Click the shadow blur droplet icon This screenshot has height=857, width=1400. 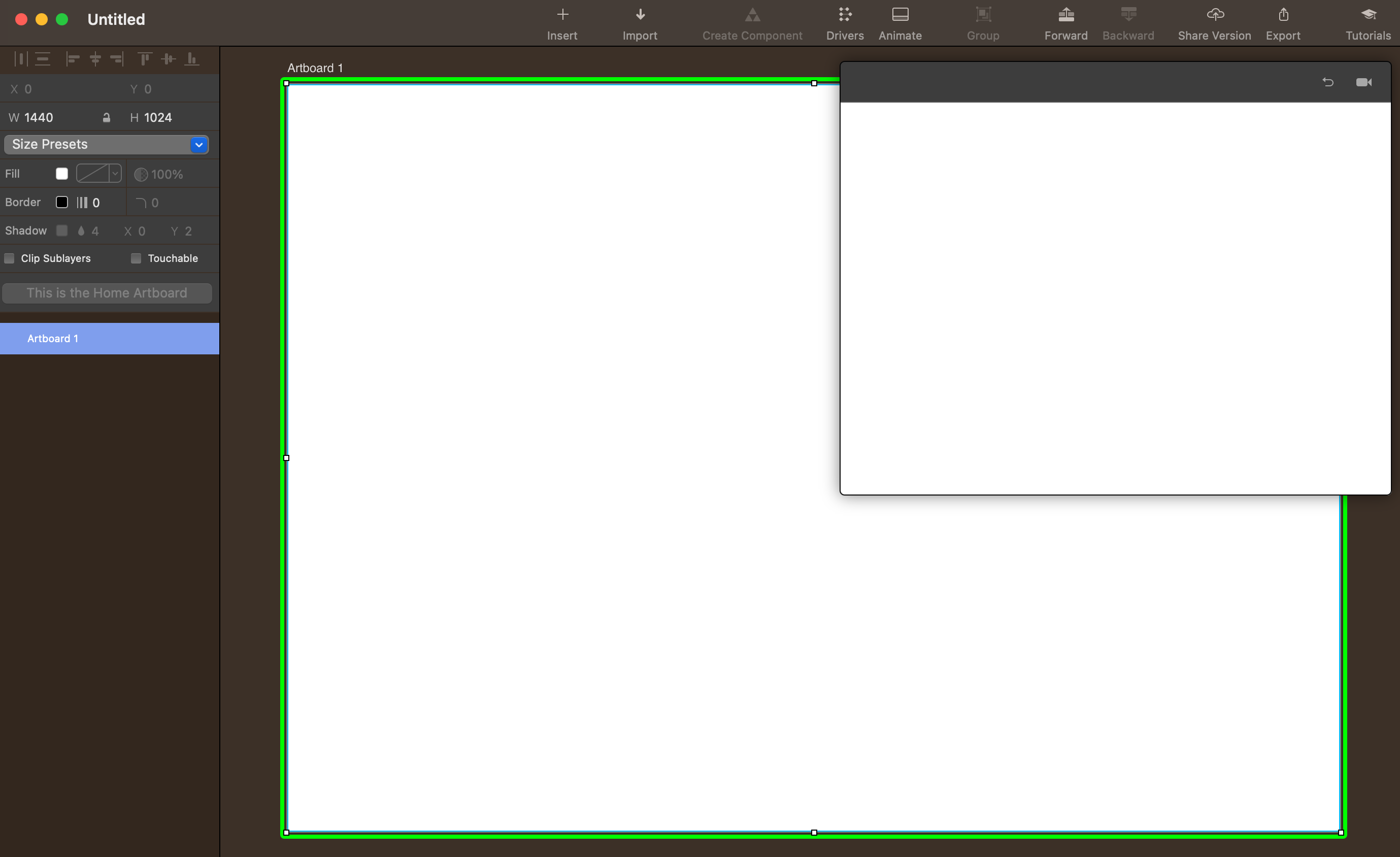tap(81, 230)
